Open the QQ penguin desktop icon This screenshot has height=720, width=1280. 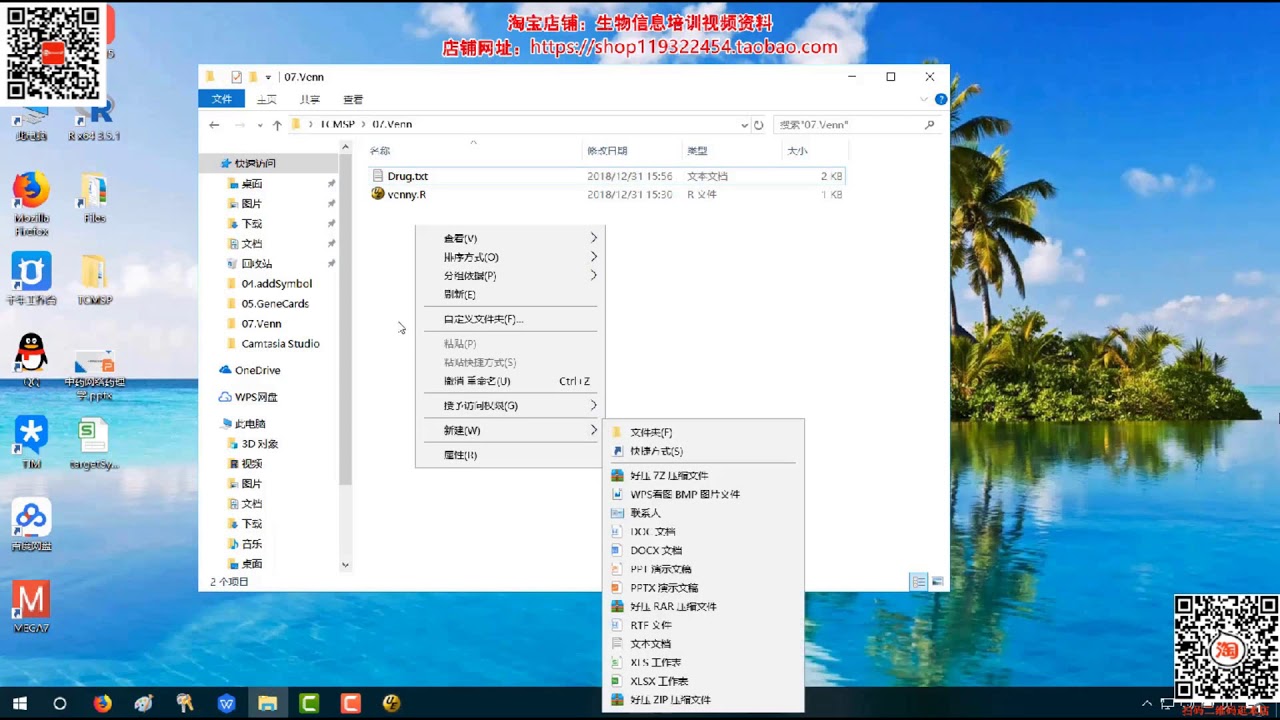click(31, 359)
